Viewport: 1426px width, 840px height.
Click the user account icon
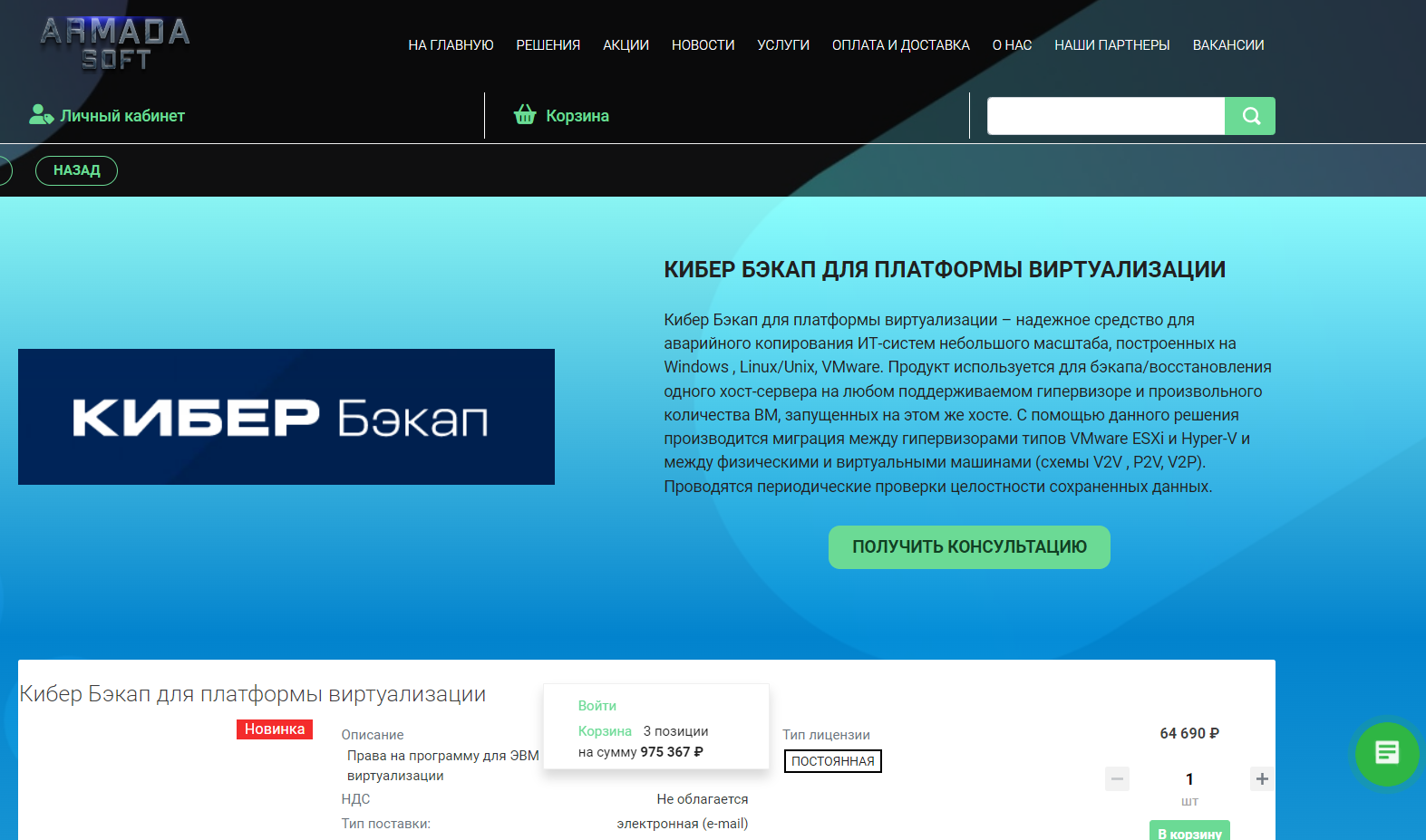[x=41, y=115]
